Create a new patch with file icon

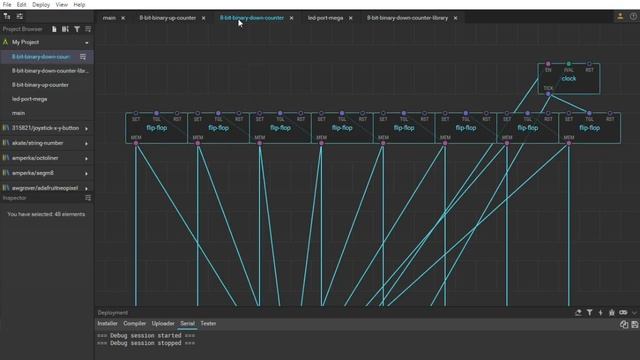point(54,29)
